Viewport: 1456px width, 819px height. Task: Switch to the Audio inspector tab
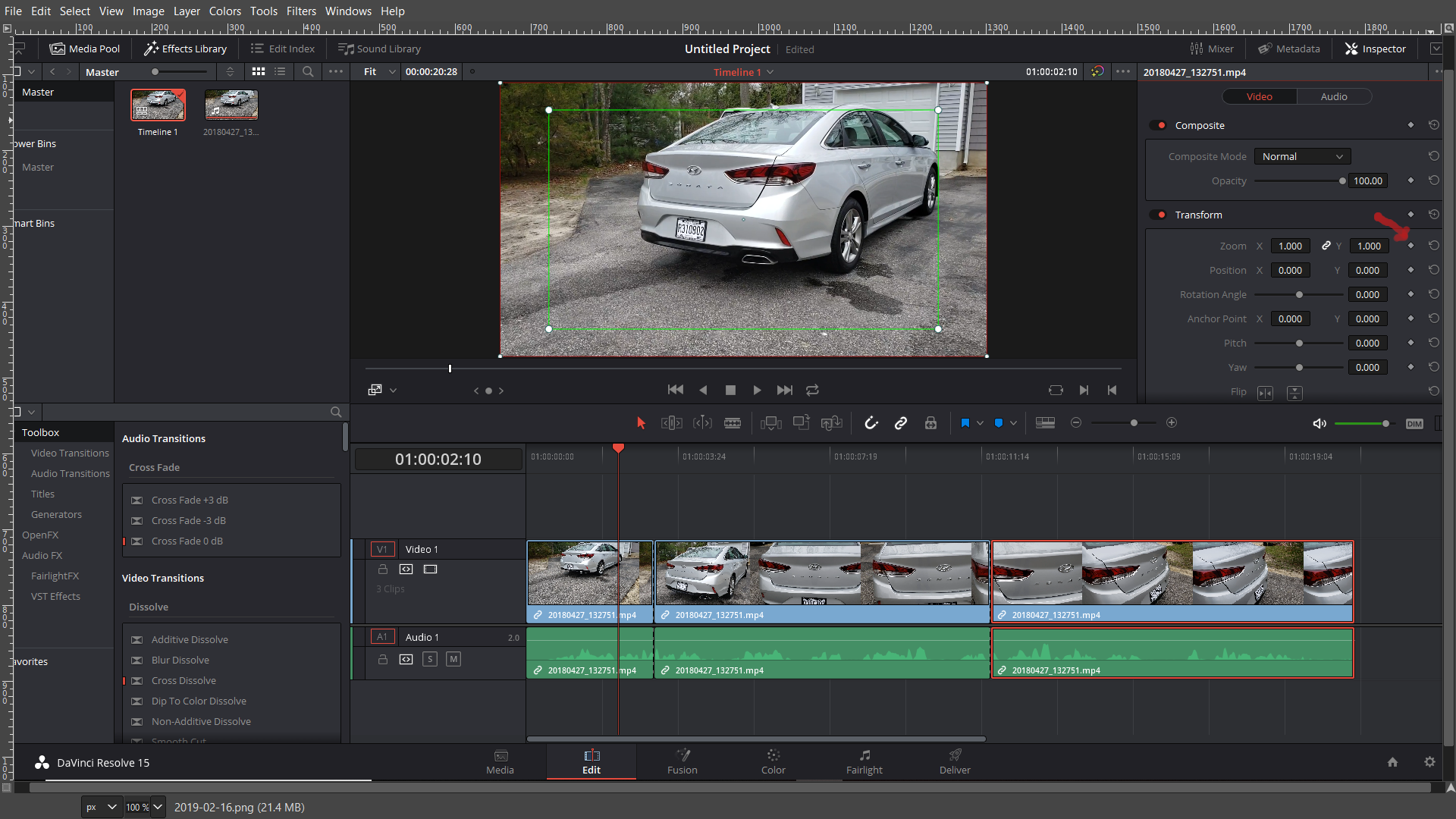[1334, 96]
